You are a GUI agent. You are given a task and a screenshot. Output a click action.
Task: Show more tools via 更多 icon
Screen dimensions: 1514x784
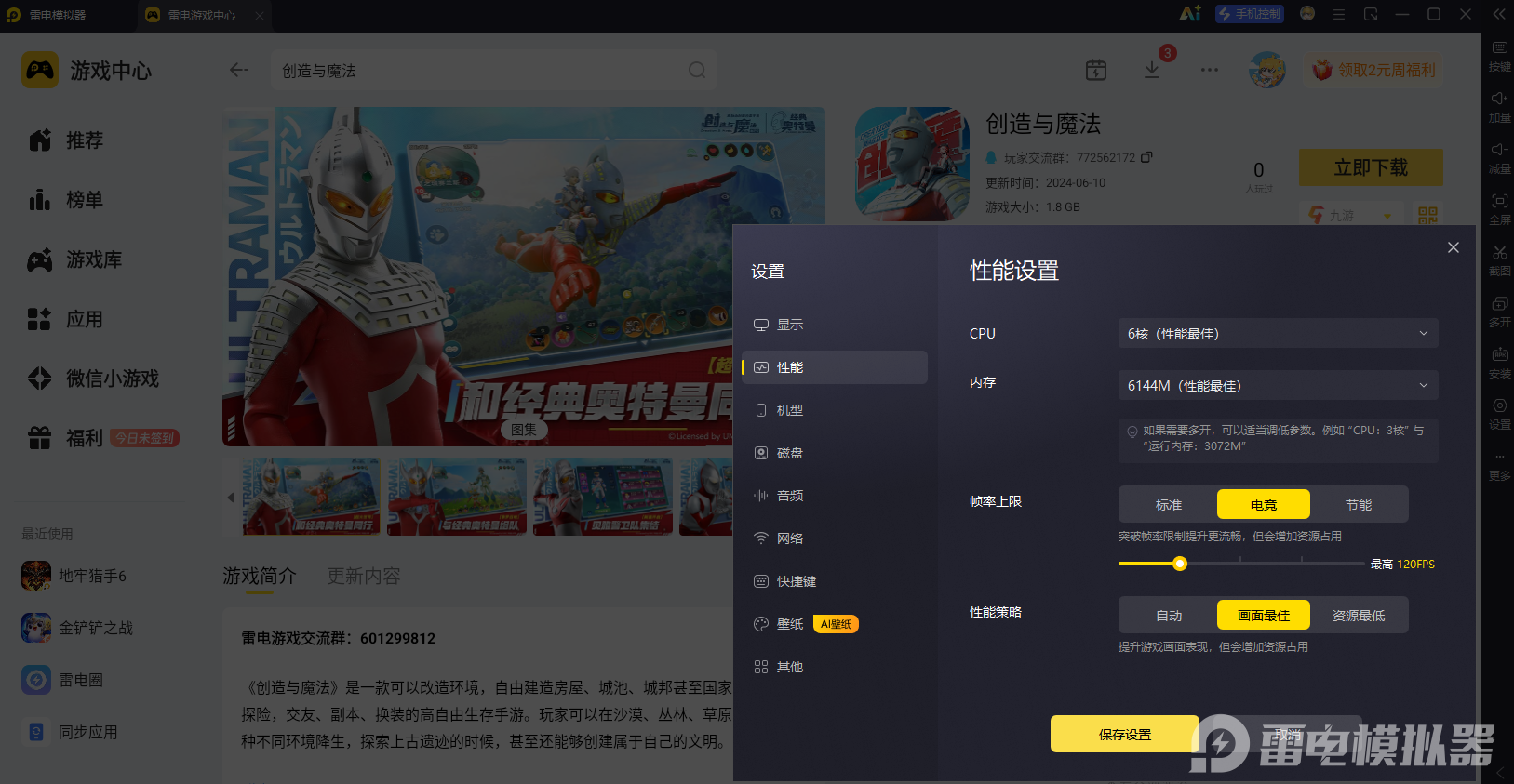click(x=1499, y=464)
